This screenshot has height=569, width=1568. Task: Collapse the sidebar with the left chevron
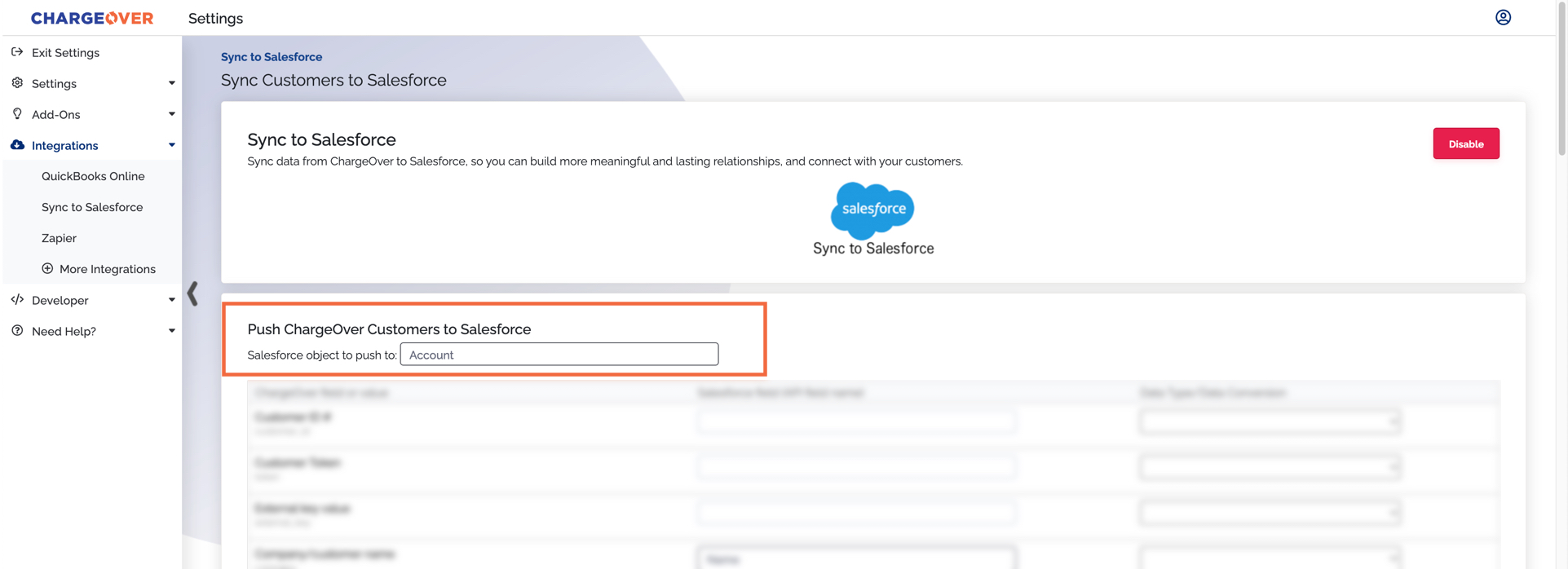[192, 293]
